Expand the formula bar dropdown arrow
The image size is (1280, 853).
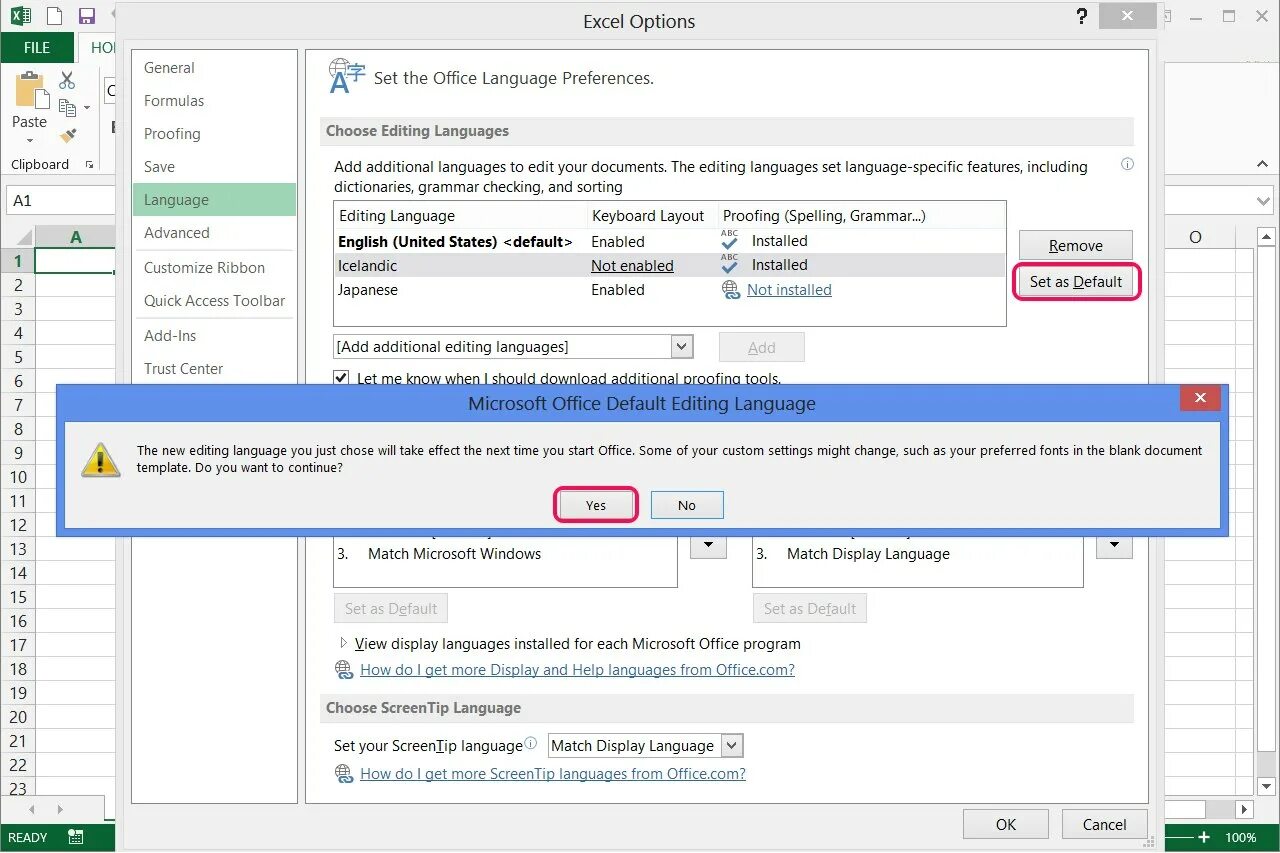pos(1264,200)
